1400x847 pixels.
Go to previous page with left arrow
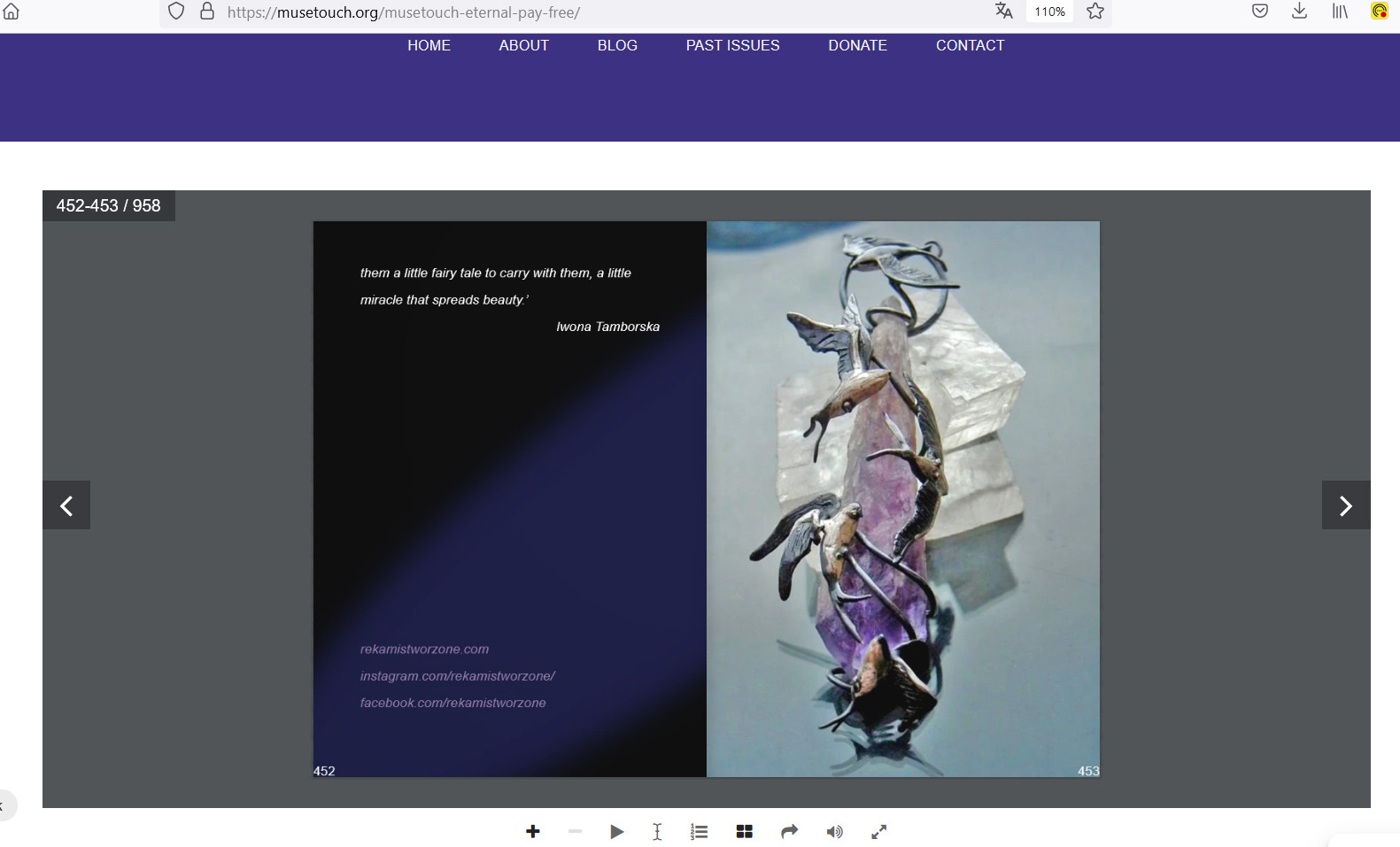(x=66, y=505)
